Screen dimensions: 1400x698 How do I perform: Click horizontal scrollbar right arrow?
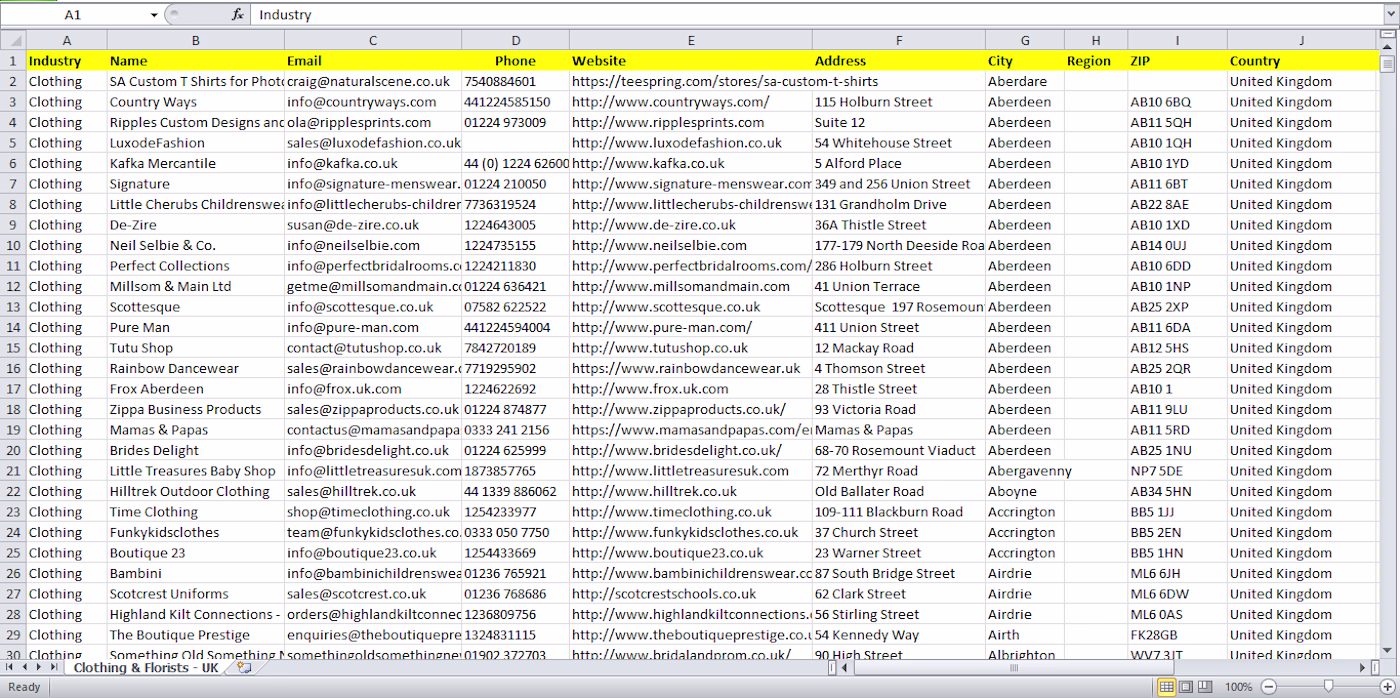click(x=1362, y=668)
